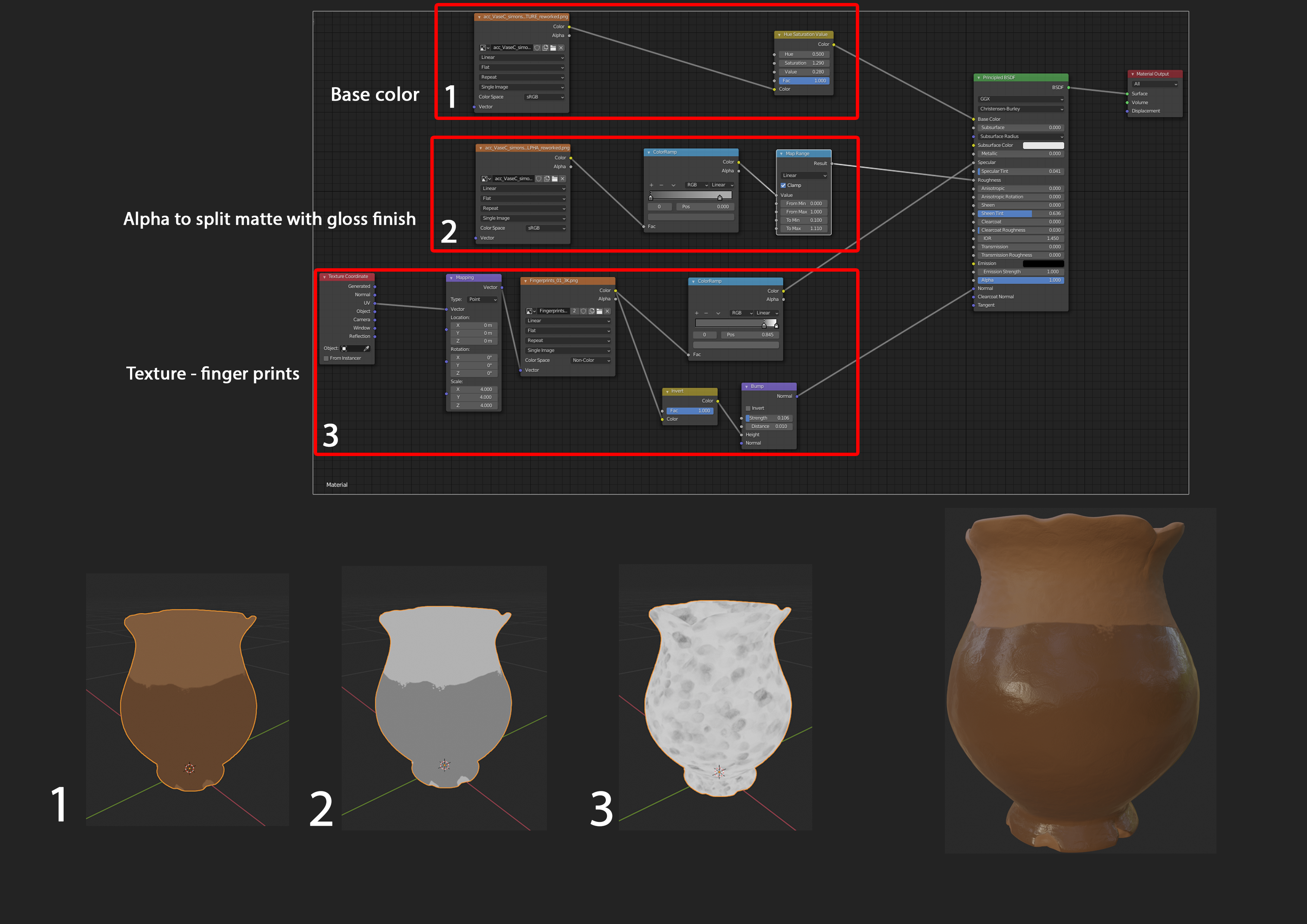Click eyedropper in Texture Coordinate Object field
Image resolution: width=1307 pixels, height=924 pixels.
pos(366,348)
